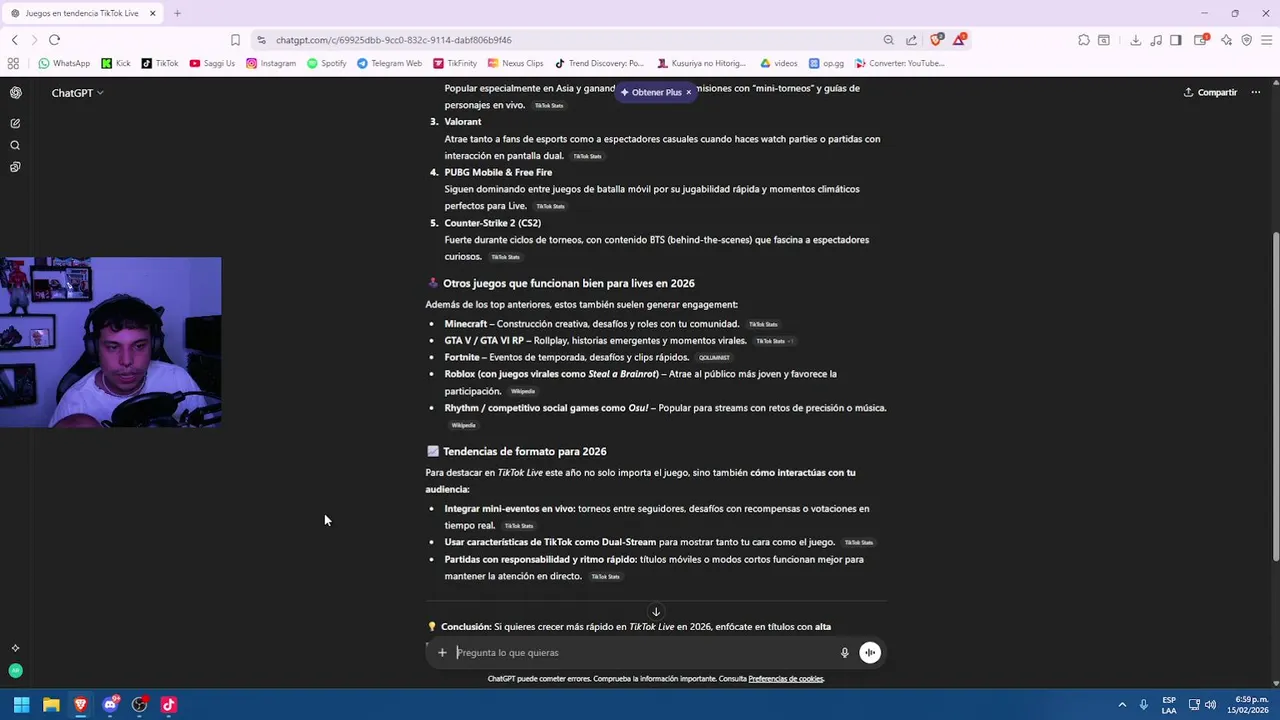Open the browser downloads icon

click(x=1135, y=40)
